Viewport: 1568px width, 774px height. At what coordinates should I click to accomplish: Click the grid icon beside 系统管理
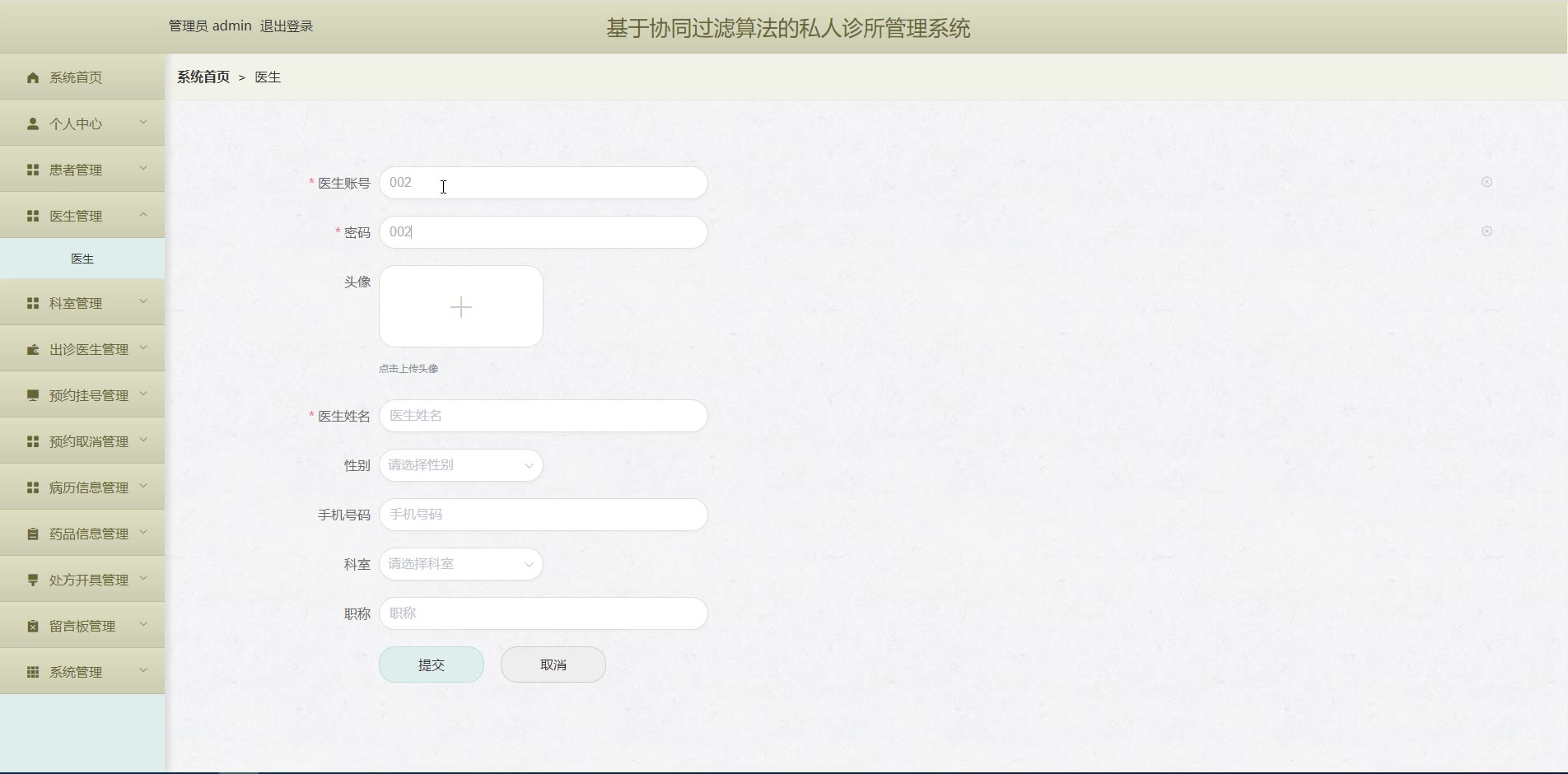coord(33,672)
